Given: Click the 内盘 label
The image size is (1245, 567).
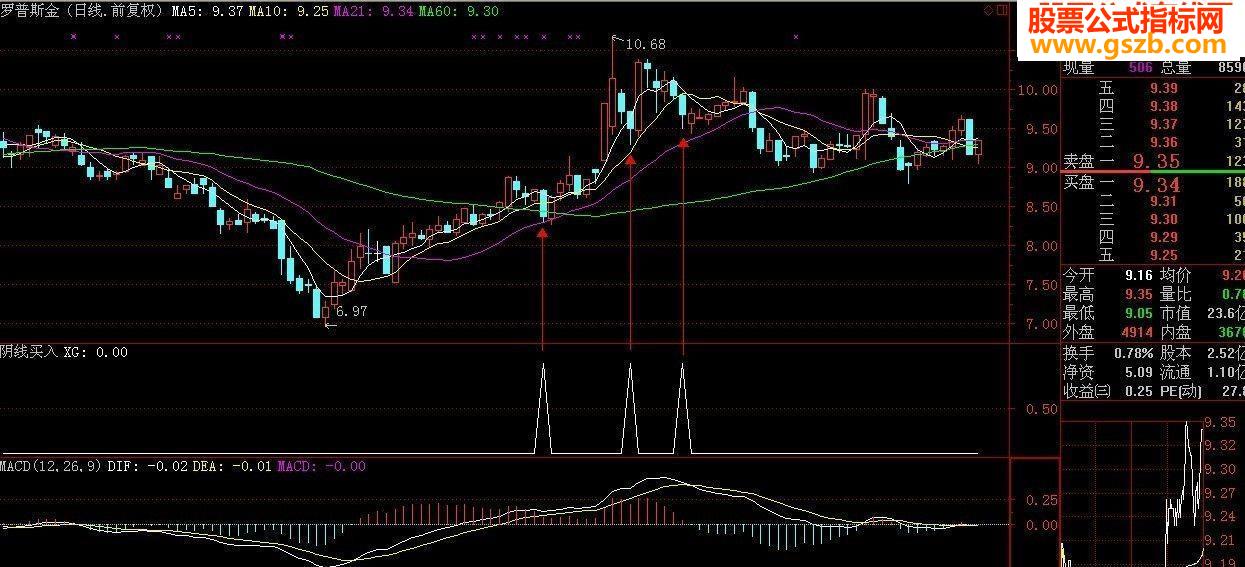Looking at the screenshot, I should click(x=1175, y=332).
